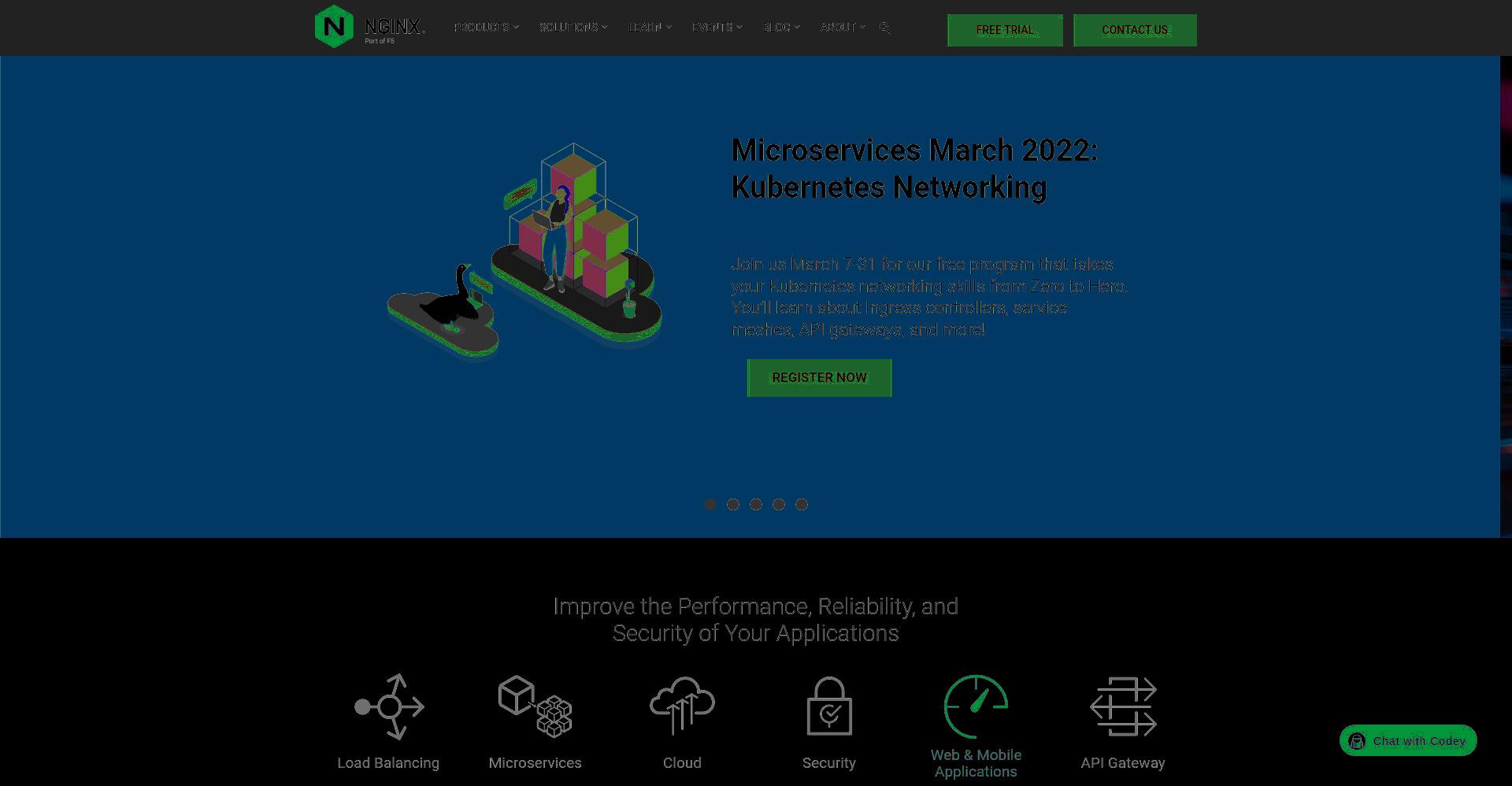Open the Events nav item

click(x=713, y=28)
